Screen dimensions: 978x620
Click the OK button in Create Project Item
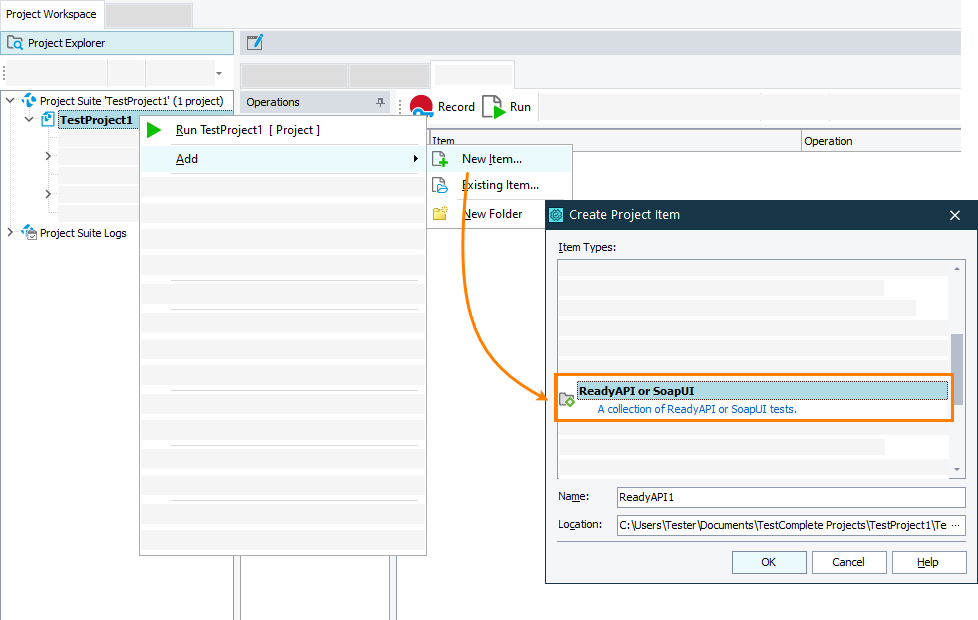click(x=769, y=562)
